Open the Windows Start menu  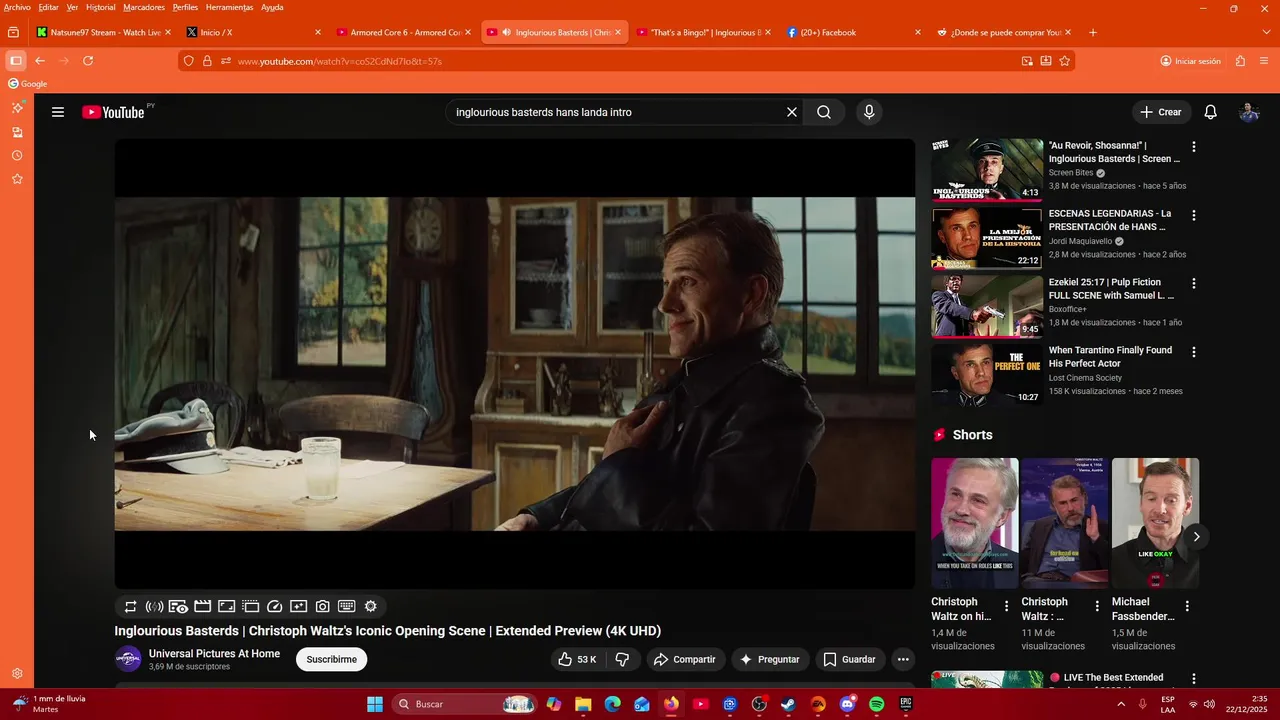coord(375,704)
